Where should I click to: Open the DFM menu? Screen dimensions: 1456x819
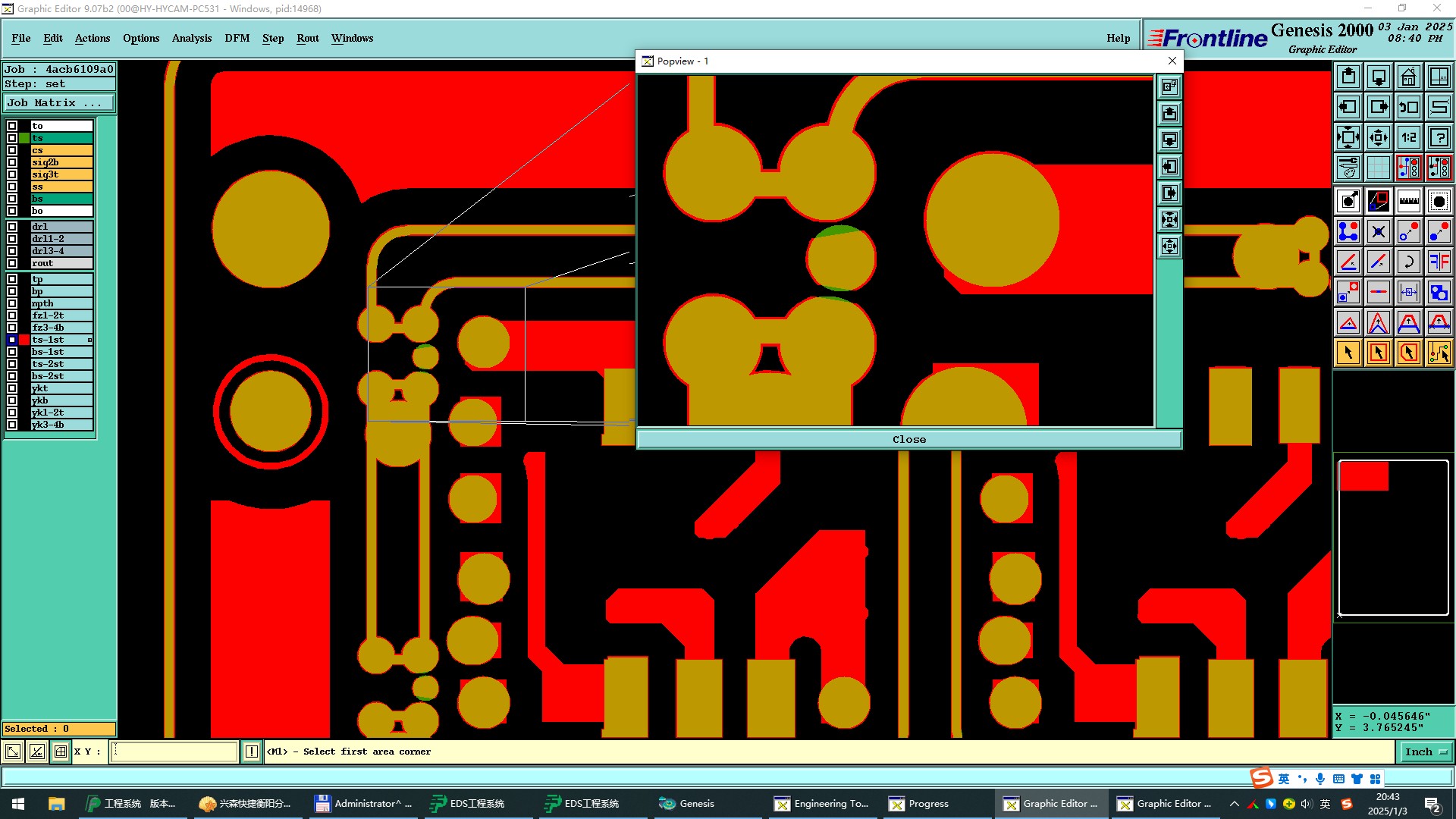pos(237,38)
